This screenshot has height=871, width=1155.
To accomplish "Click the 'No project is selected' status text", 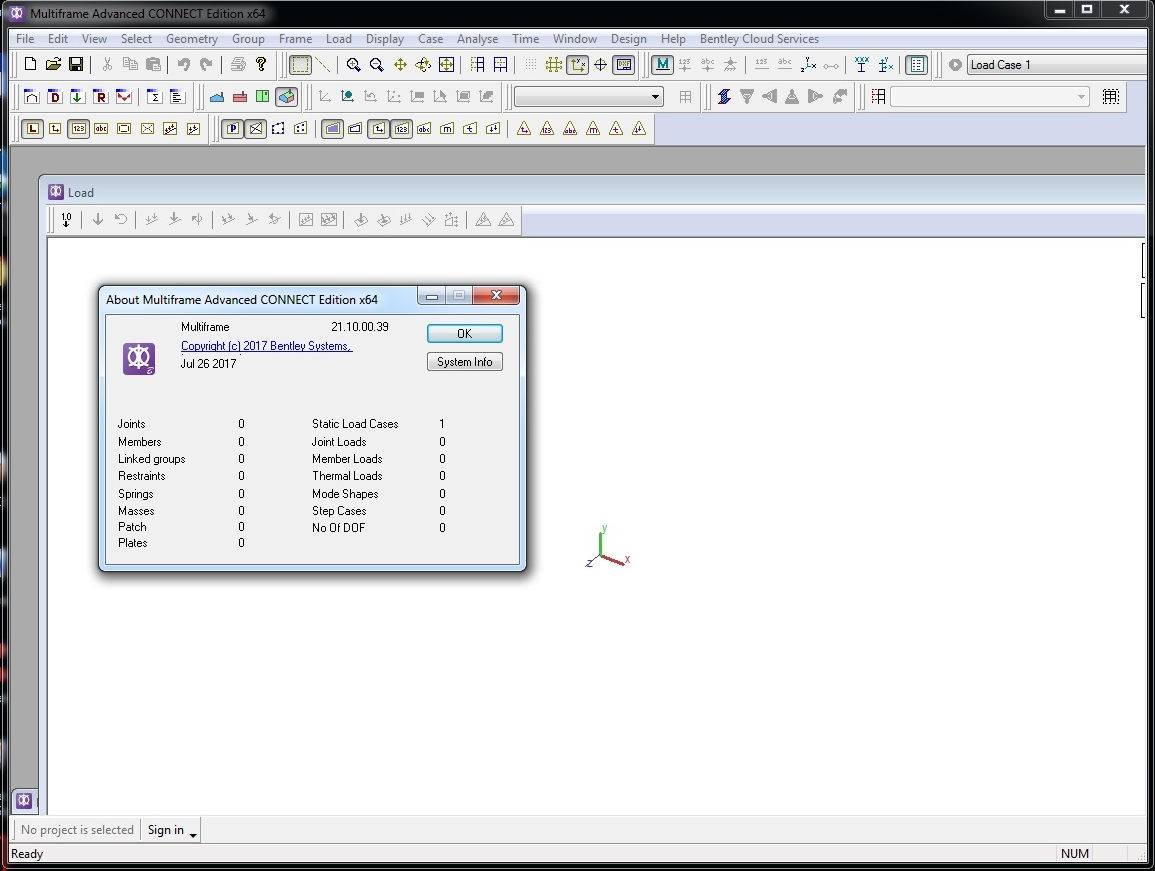I will pyautogui.click(x=77, y=830).
